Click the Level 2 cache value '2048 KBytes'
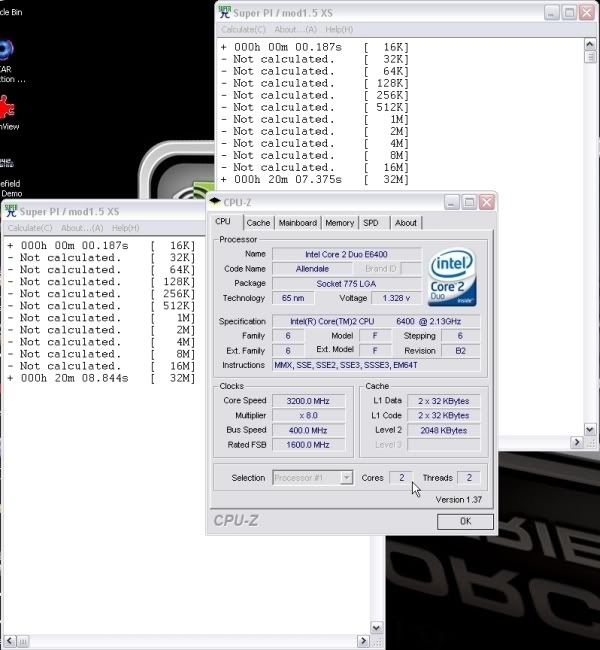This screenshot has width=600, height=650. coord(444,430)
